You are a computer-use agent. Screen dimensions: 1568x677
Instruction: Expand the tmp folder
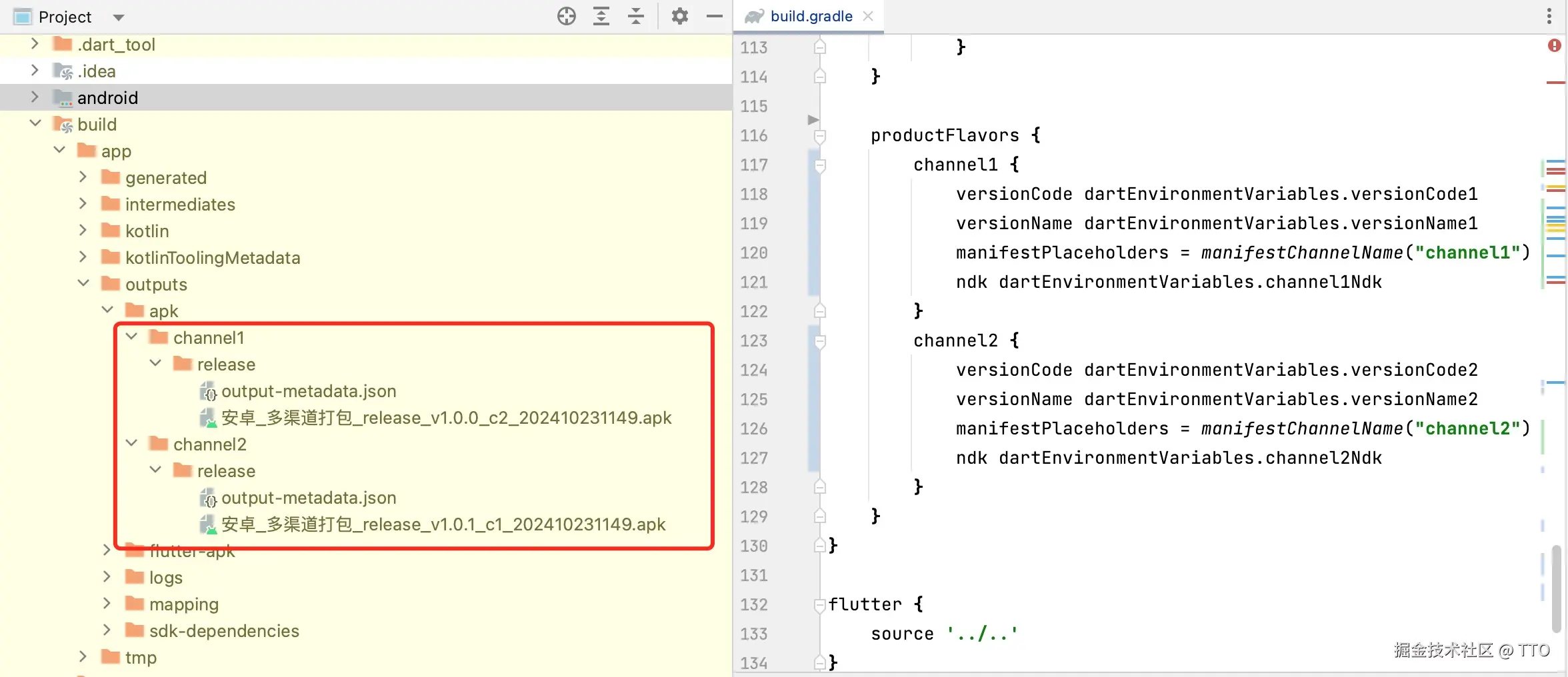[x=83, y=657]
